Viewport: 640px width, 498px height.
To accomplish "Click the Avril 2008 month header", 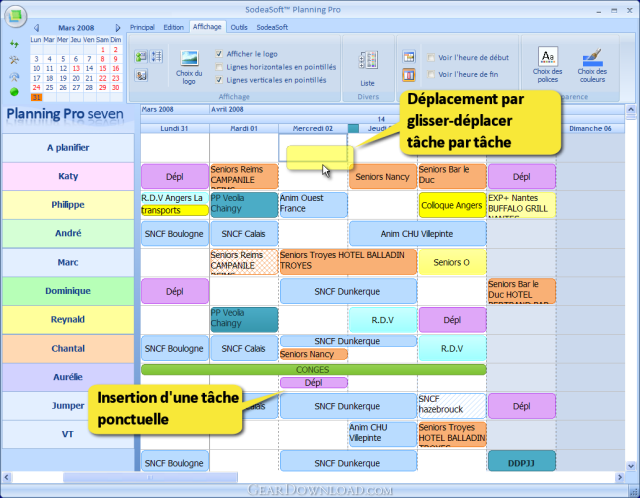I will [x=227, y=109].
